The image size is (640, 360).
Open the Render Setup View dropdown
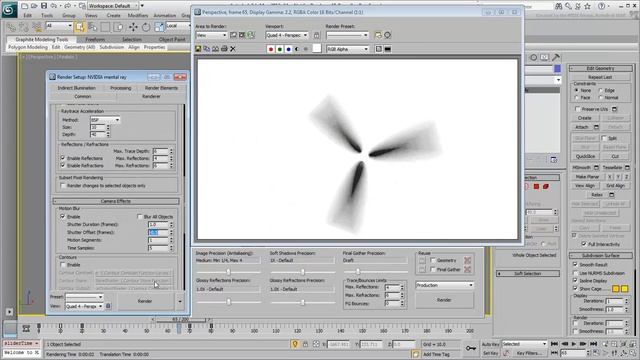click(84, 306)
